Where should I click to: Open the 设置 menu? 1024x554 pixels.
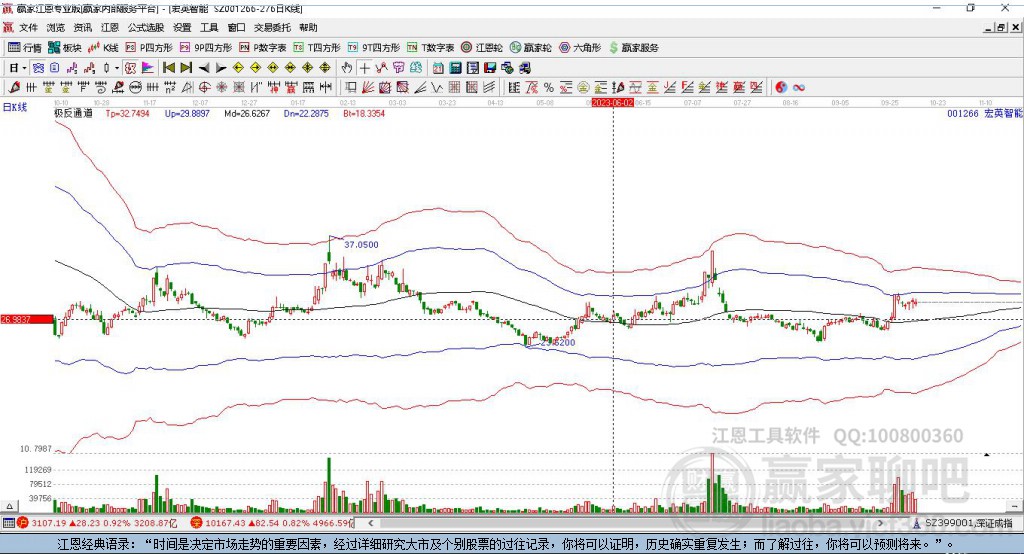coord(182,27)
